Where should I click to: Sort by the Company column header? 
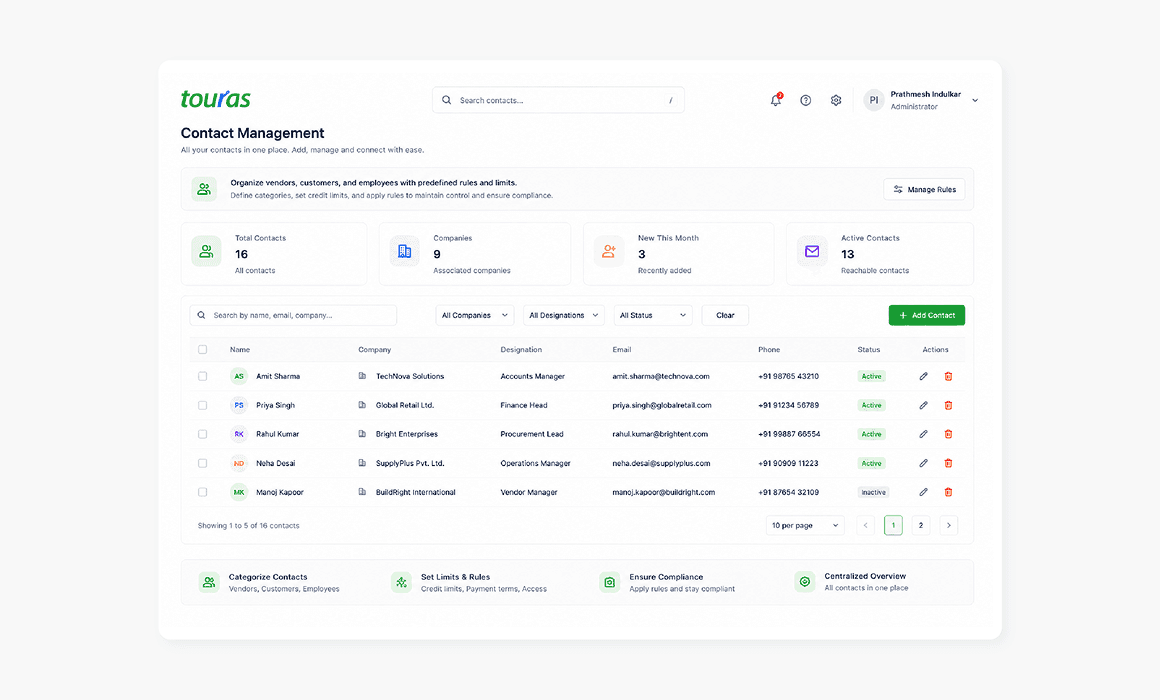374,349
